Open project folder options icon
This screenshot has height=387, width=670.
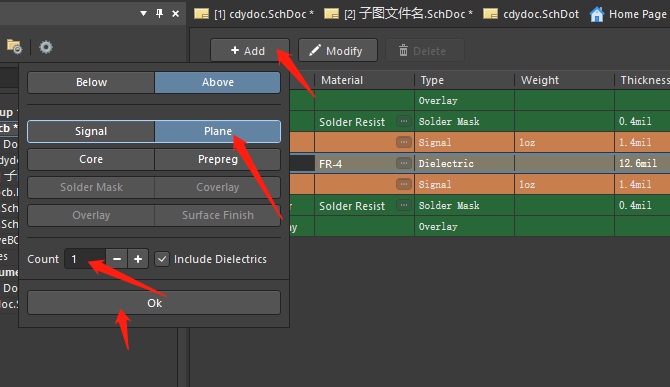click(14, 47)
